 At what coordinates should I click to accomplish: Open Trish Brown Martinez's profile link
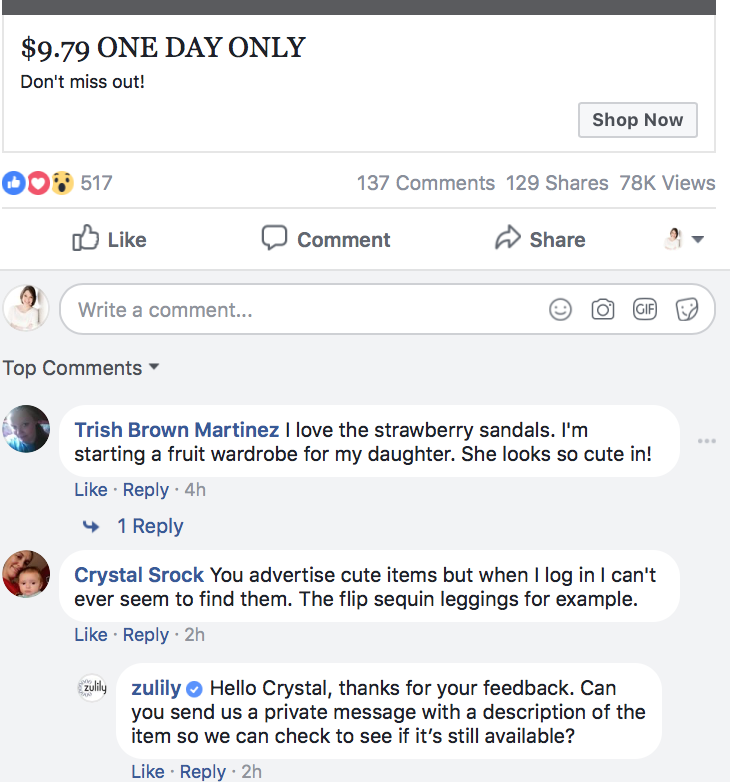coord(177,430)
